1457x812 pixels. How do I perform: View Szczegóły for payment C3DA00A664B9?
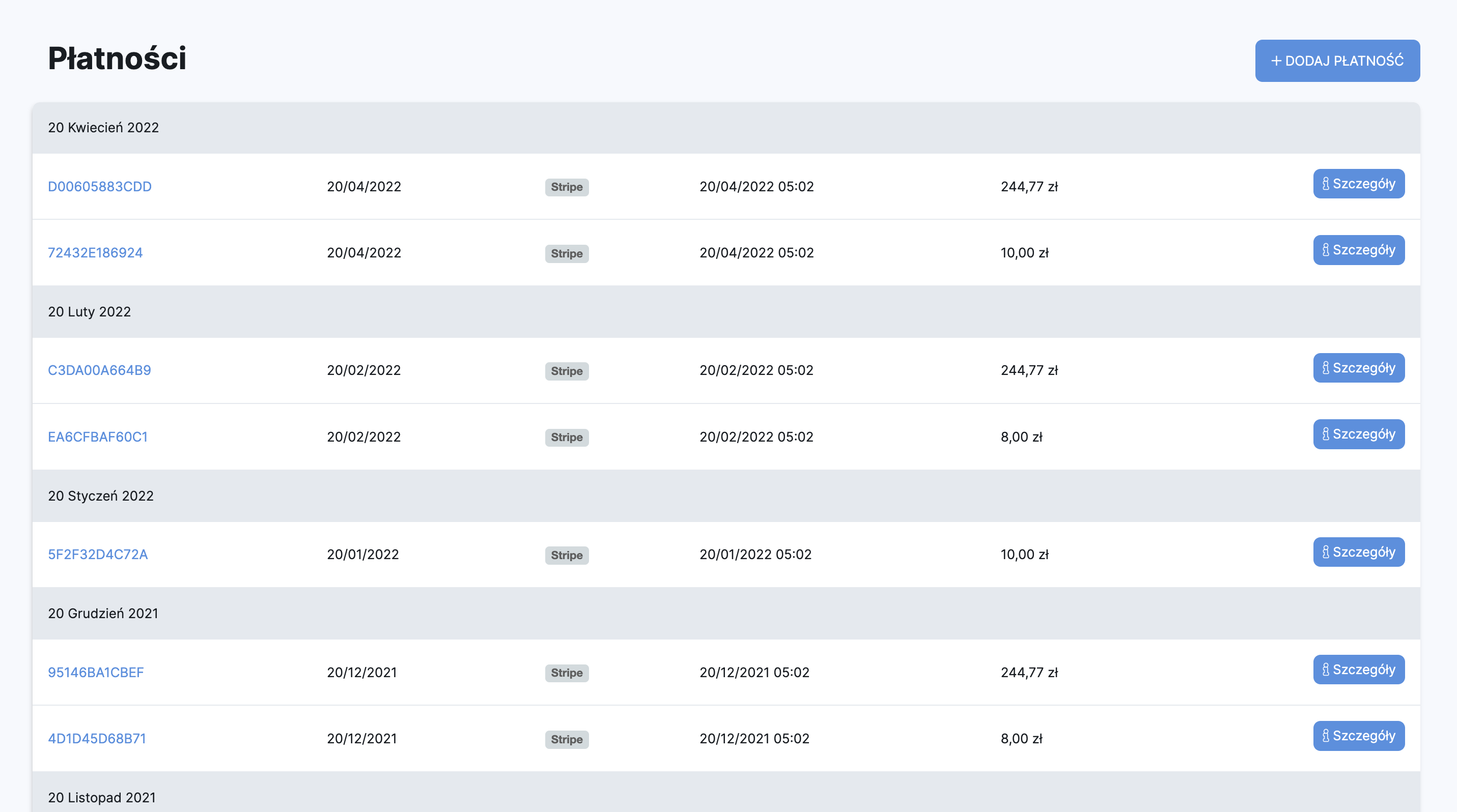[1359, 368]
